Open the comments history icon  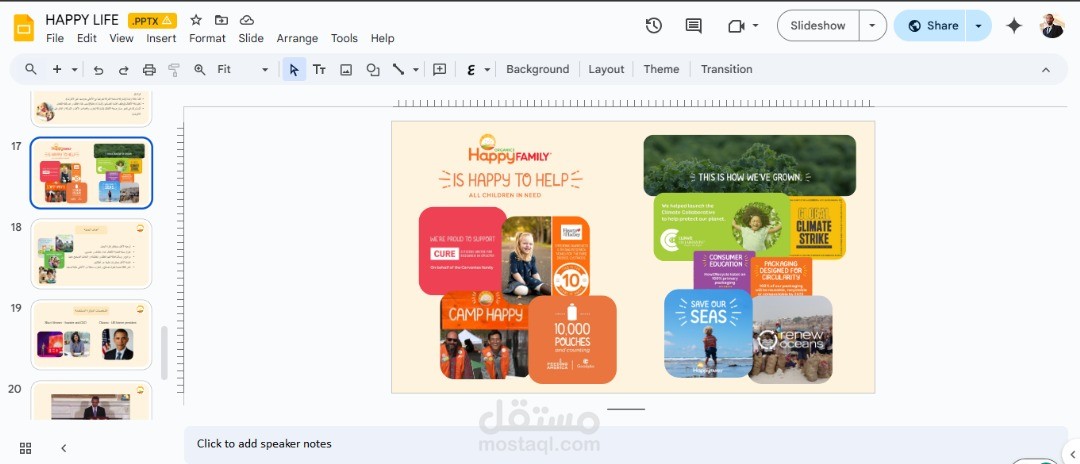click(694, 25)
